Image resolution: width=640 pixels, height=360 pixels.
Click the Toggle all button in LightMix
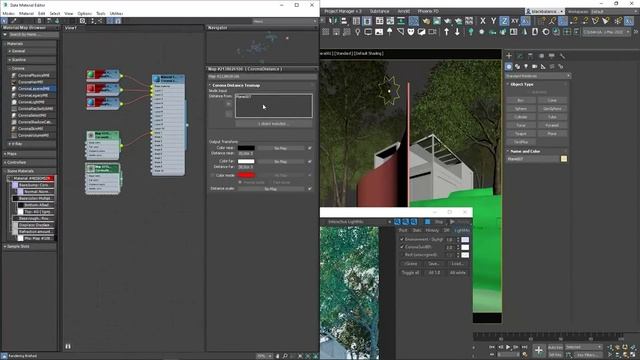coord(411,272)
